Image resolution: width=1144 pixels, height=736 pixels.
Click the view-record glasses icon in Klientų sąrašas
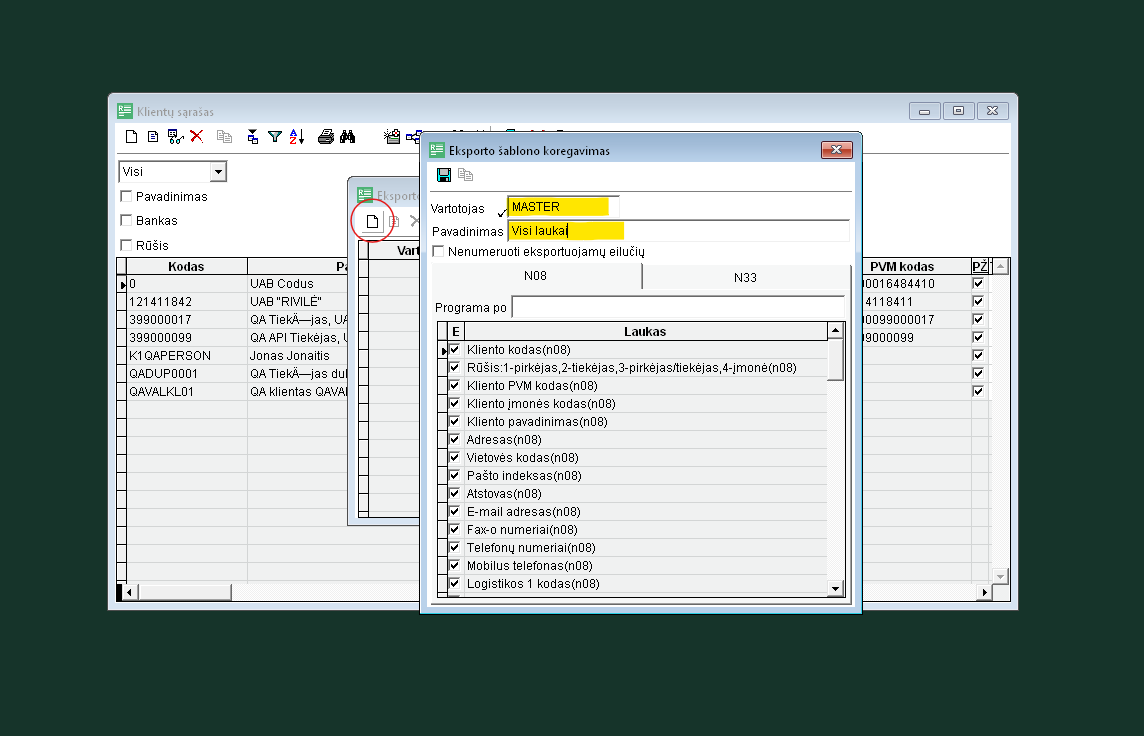[x=175, y=136]
